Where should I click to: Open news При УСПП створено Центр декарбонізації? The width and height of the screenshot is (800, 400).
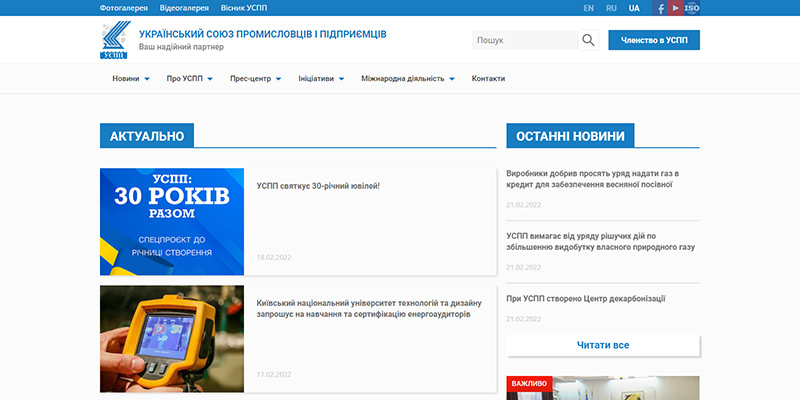pos(586,299)
